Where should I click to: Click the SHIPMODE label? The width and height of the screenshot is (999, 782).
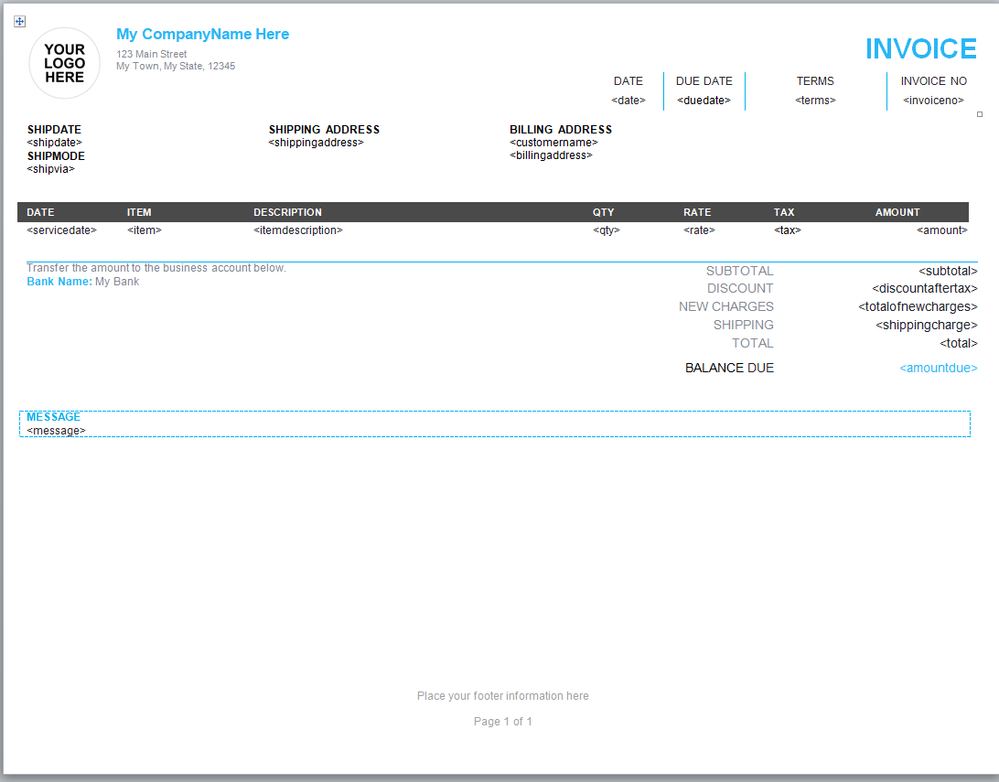tap(55, 156)
